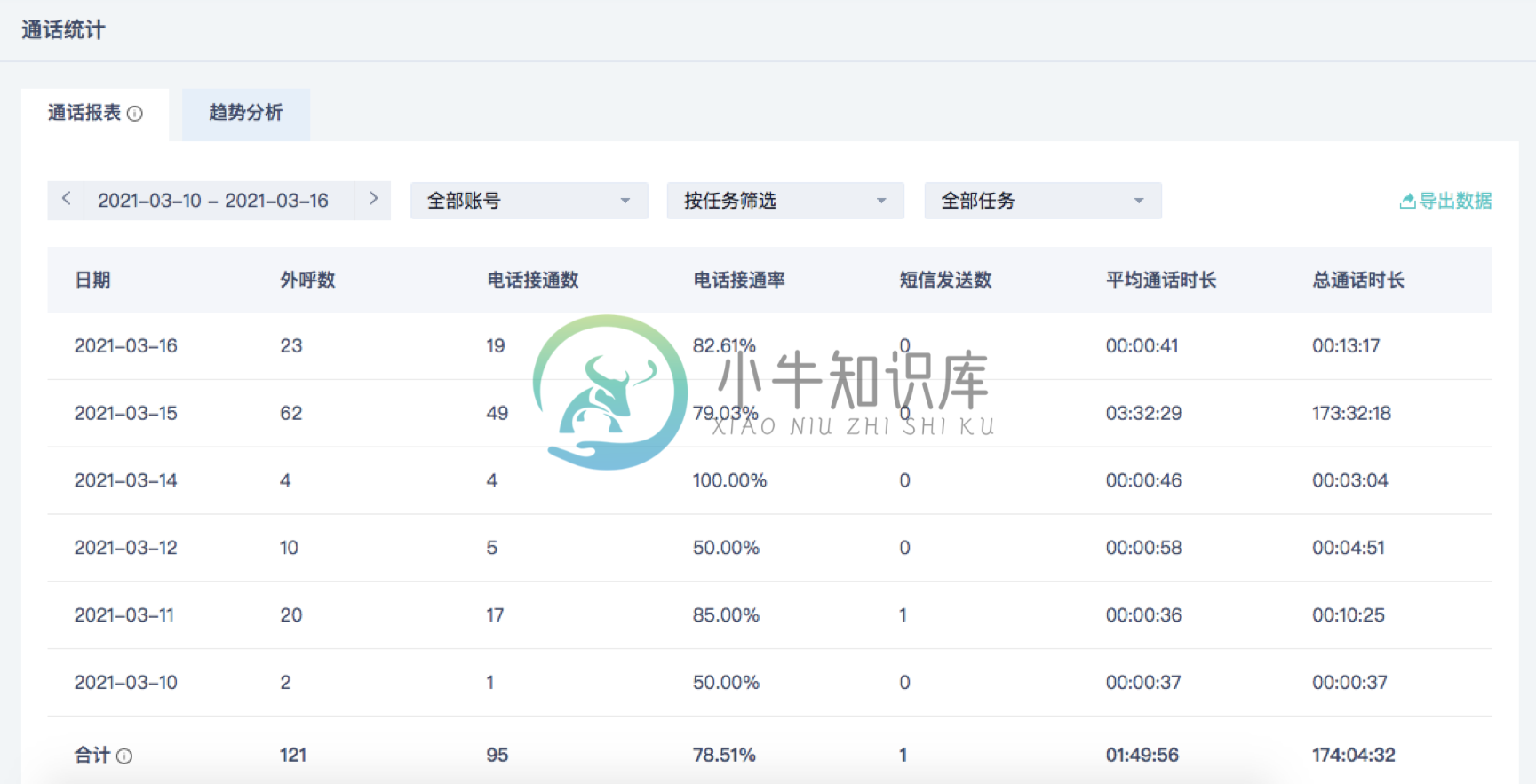Click total duration 00:10:25

tap(1349, 615)
